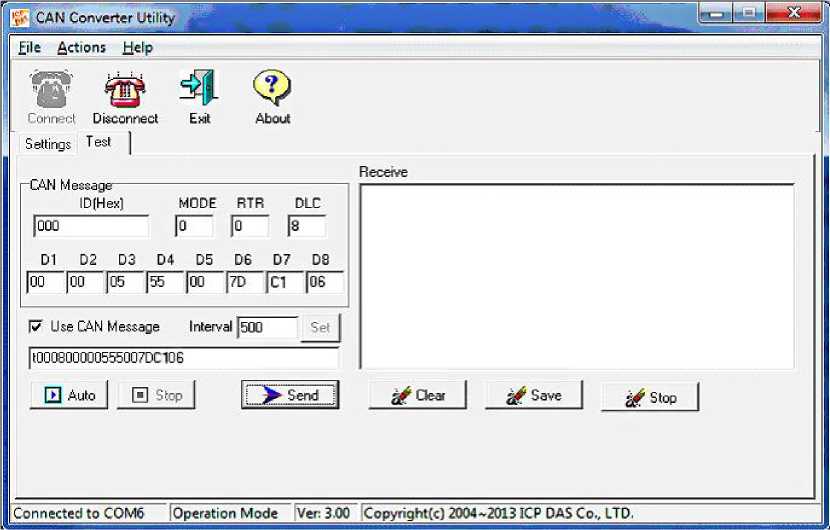Save received data with Save button
The height and width of the screenshot is (530, 830).
click(534, 396)
